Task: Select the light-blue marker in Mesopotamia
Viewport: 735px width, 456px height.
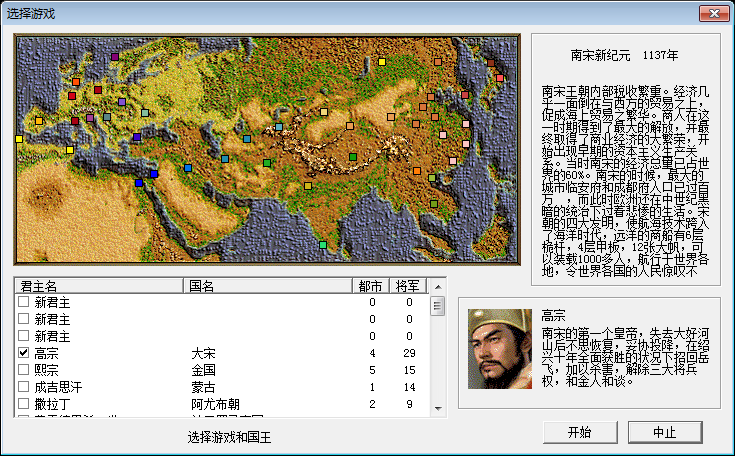Action: [188, 168]
